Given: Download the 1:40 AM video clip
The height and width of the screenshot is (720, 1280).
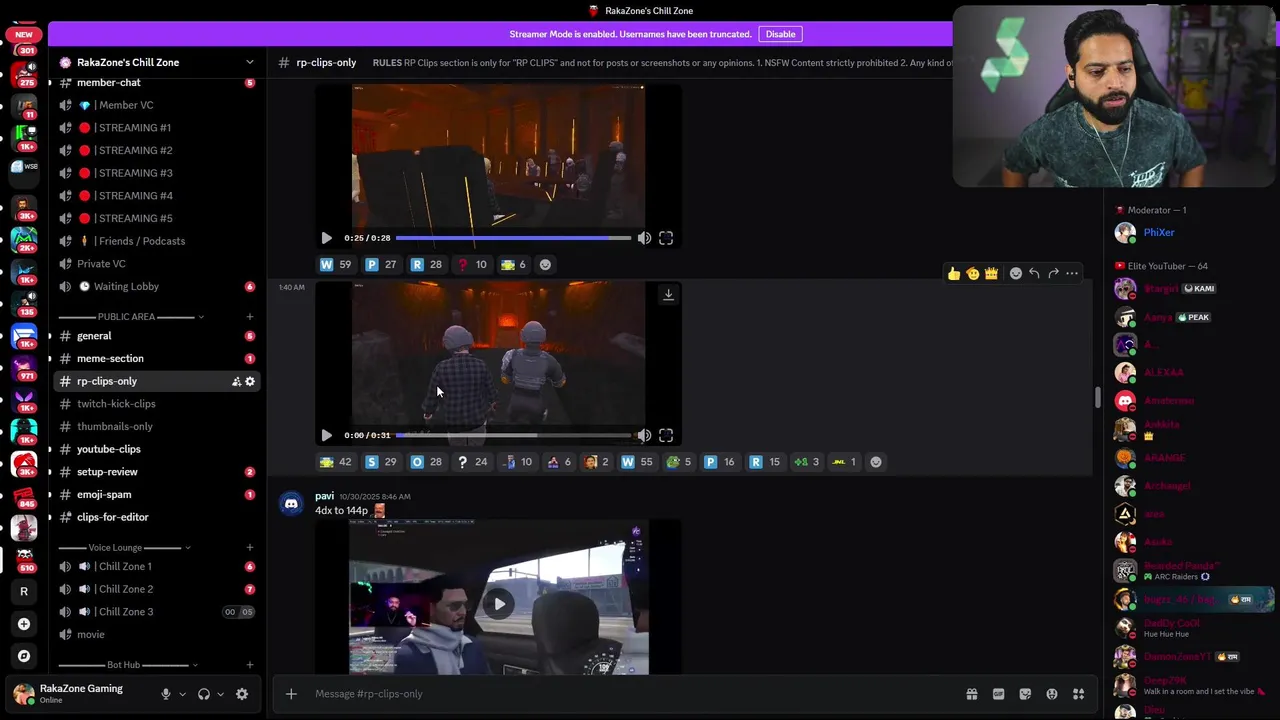Looking at the screenshot, I should pyautogui.click(x=668, y=294).
